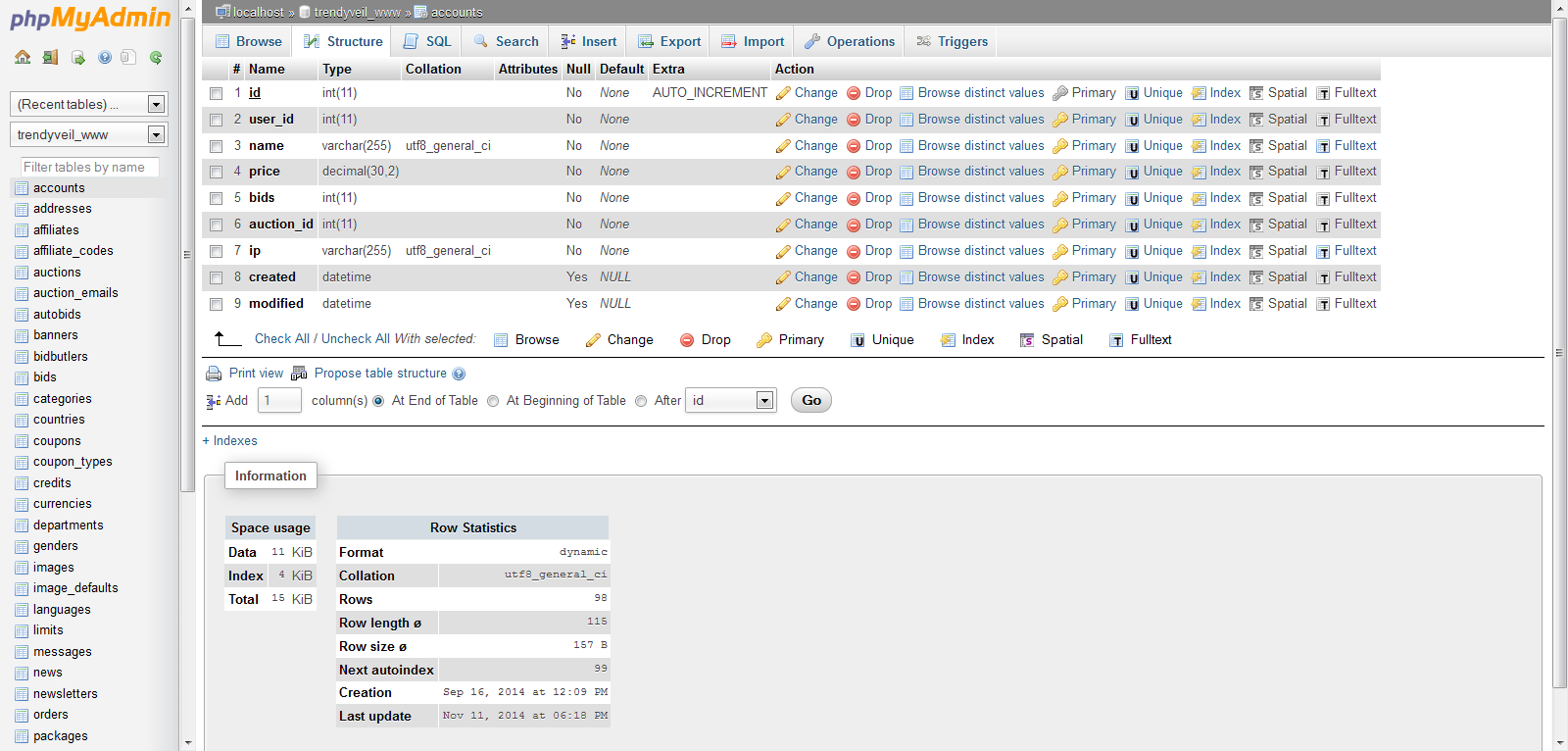Click the Print view printer icon
The image size is (1568, 751).
coord(214,374)
